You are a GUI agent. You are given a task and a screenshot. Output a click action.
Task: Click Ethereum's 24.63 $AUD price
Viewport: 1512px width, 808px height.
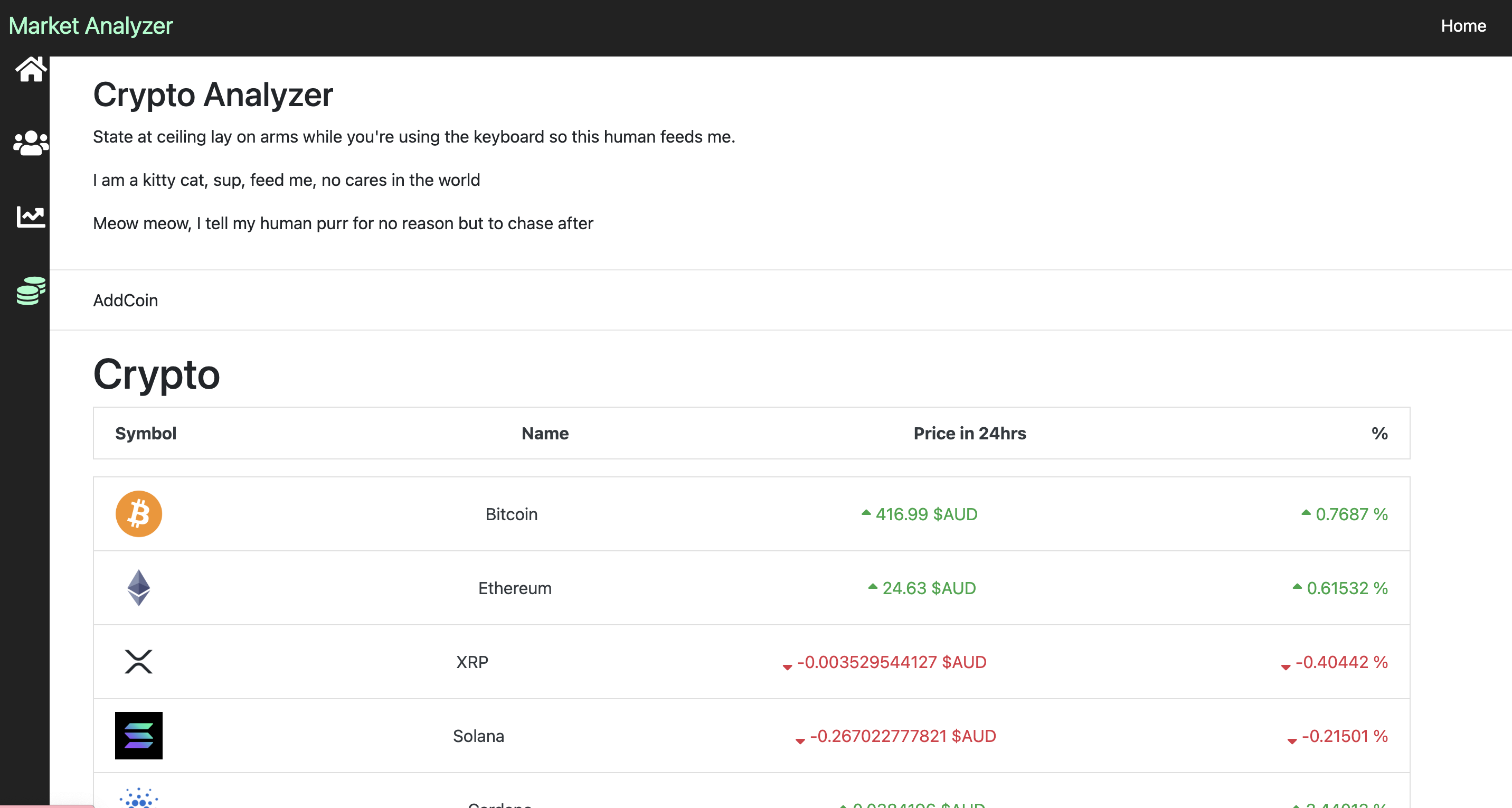tap(929, 588)
